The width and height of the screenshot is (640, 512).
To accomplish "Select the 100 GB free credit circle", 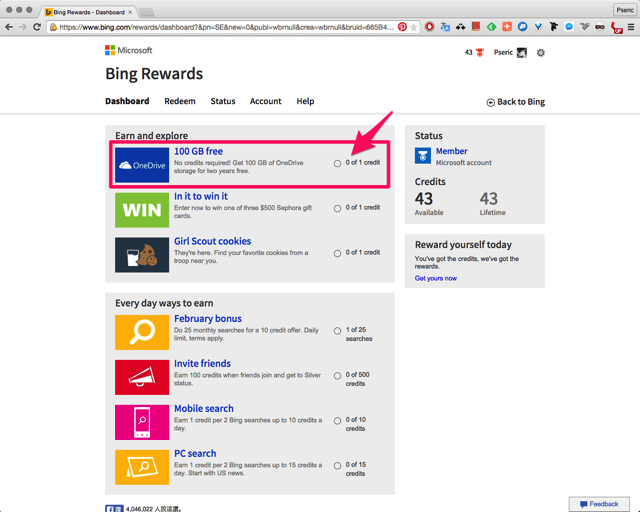I will coord(337,164).
